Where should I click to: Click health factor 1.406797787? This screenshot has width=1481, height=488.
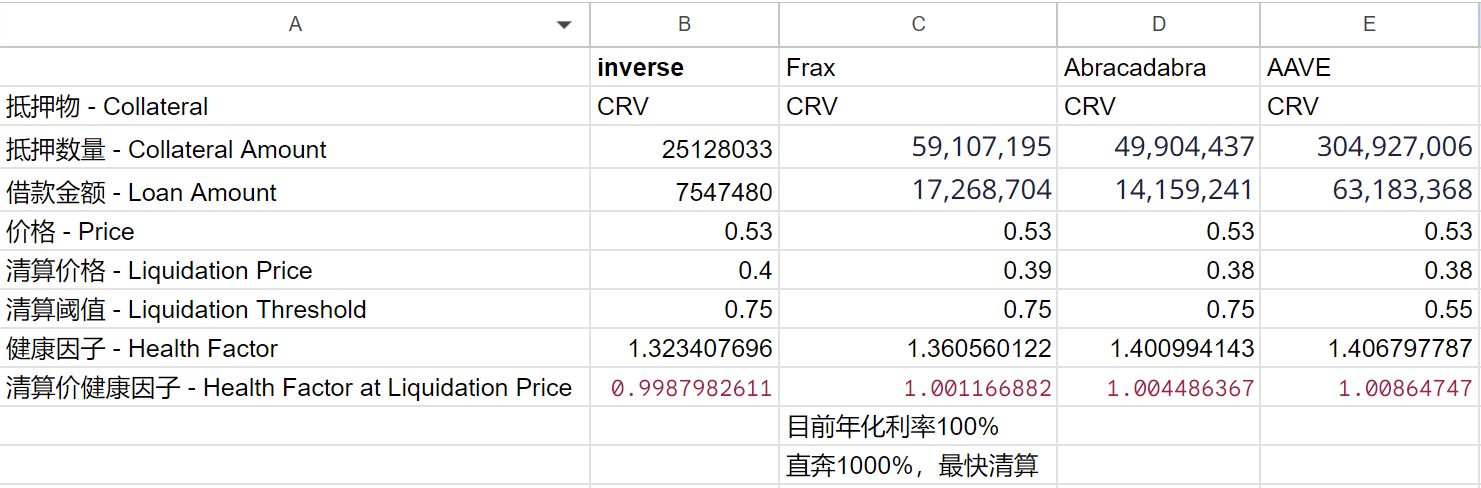[x=1370, y=348]
